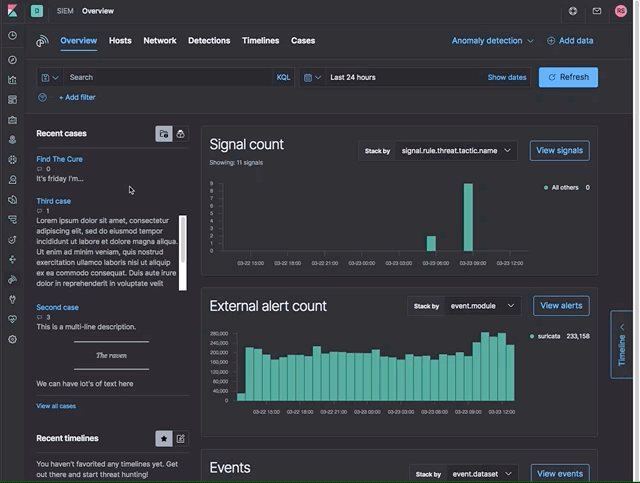Show my recently reported cases toggle
The image size is (640, 483).
(180, 134)
